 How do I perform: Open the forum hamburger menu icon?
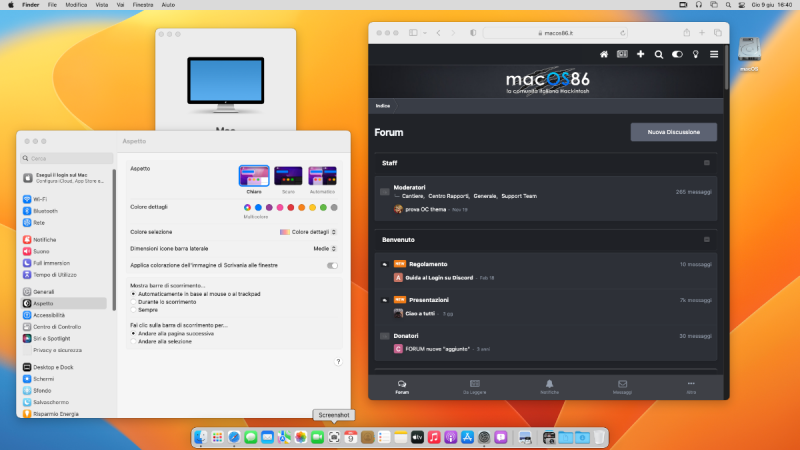(714, 54)
